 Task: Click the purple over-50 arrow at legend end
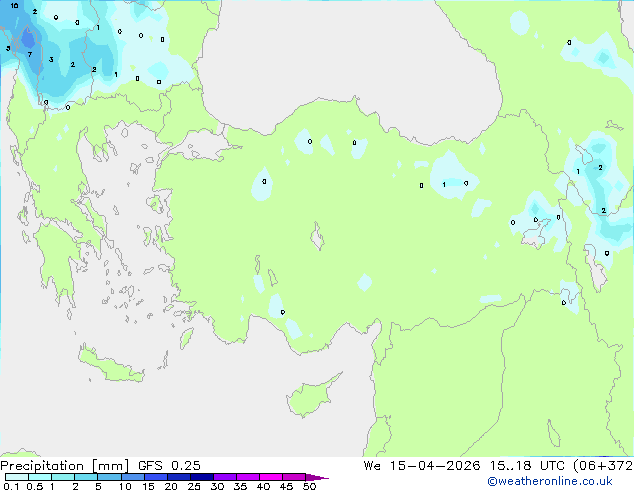(x=317, y=477)
